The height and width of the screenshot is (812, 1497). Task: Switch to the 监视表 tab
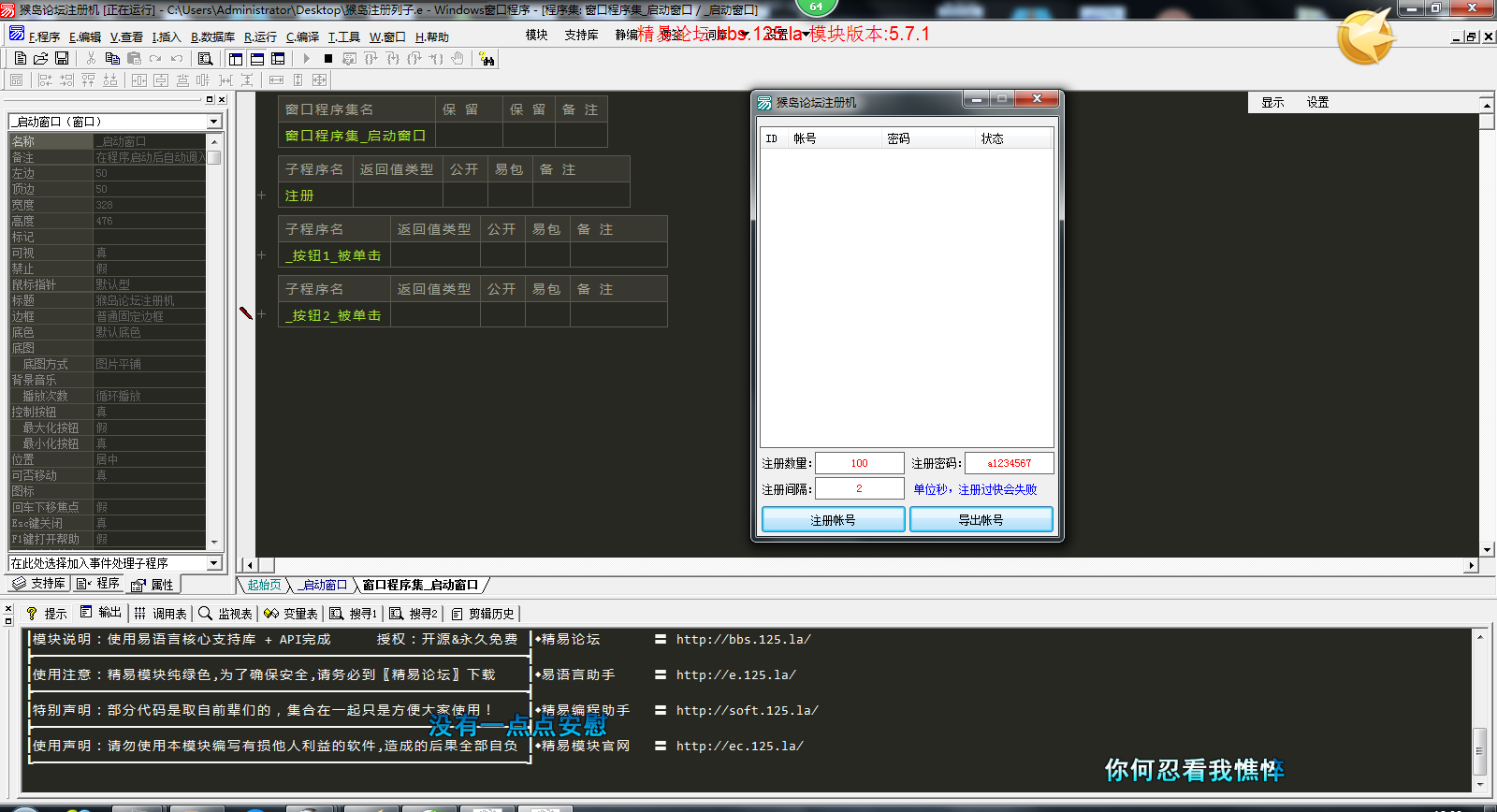pos(225,614)
